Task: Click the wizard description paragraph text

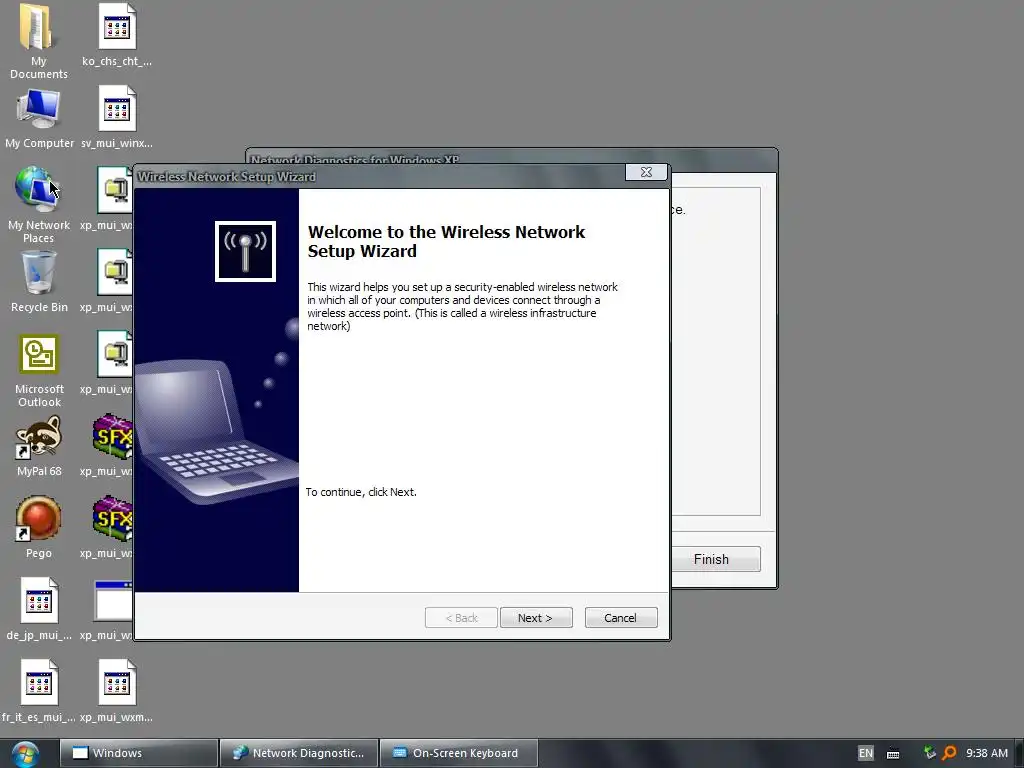Action: (462, 306)
